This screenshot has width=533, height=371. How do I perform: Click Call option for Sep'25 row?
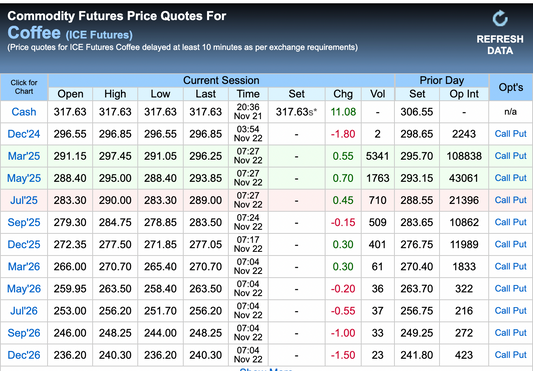pyautogui.click(x=502, y=222)
